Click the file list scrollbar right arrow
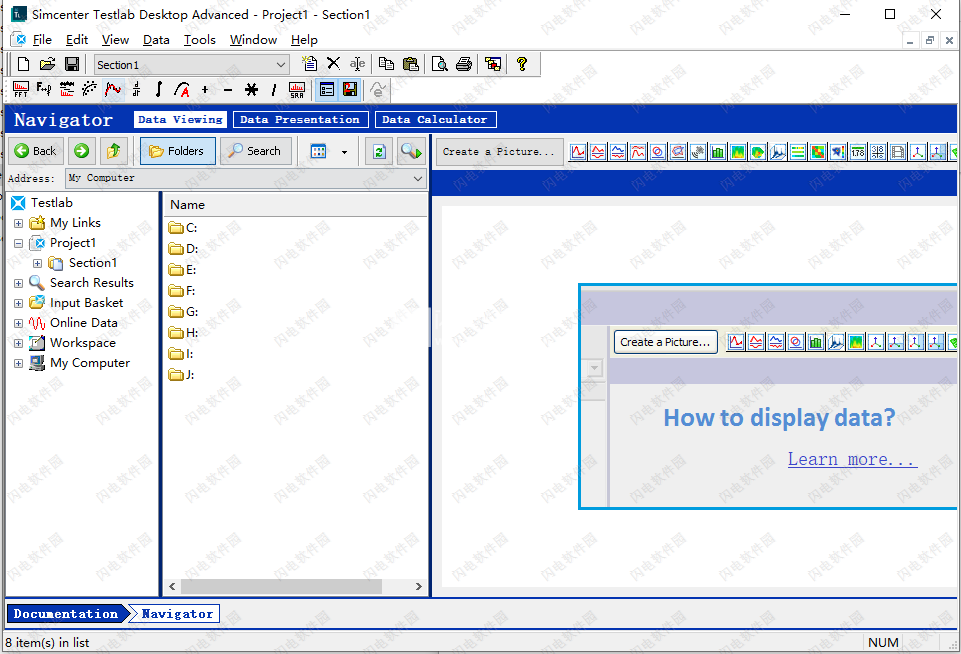 (419, 587)
